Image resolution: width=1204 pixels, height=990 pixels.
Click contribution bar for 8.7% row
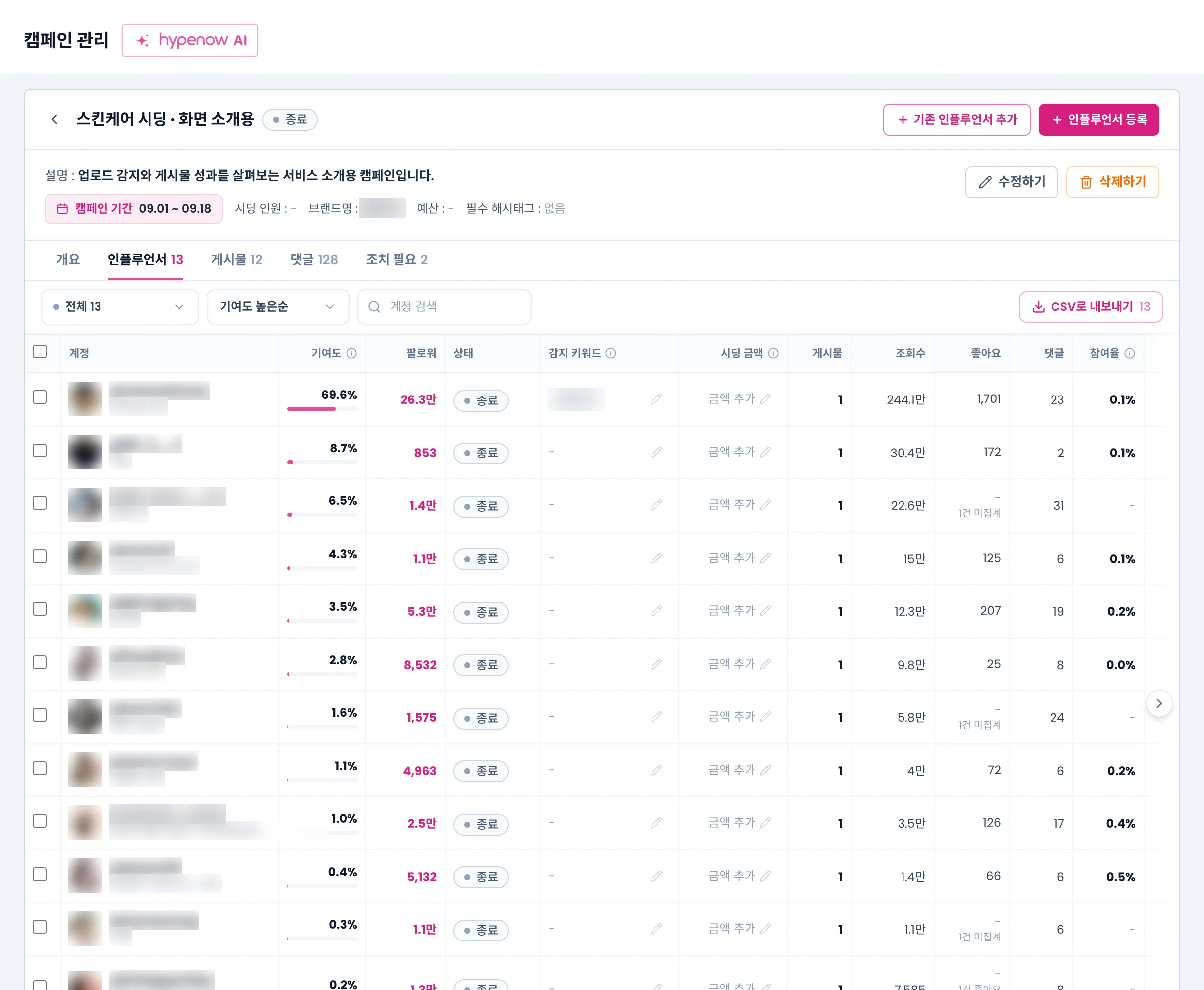coord(322,462)
